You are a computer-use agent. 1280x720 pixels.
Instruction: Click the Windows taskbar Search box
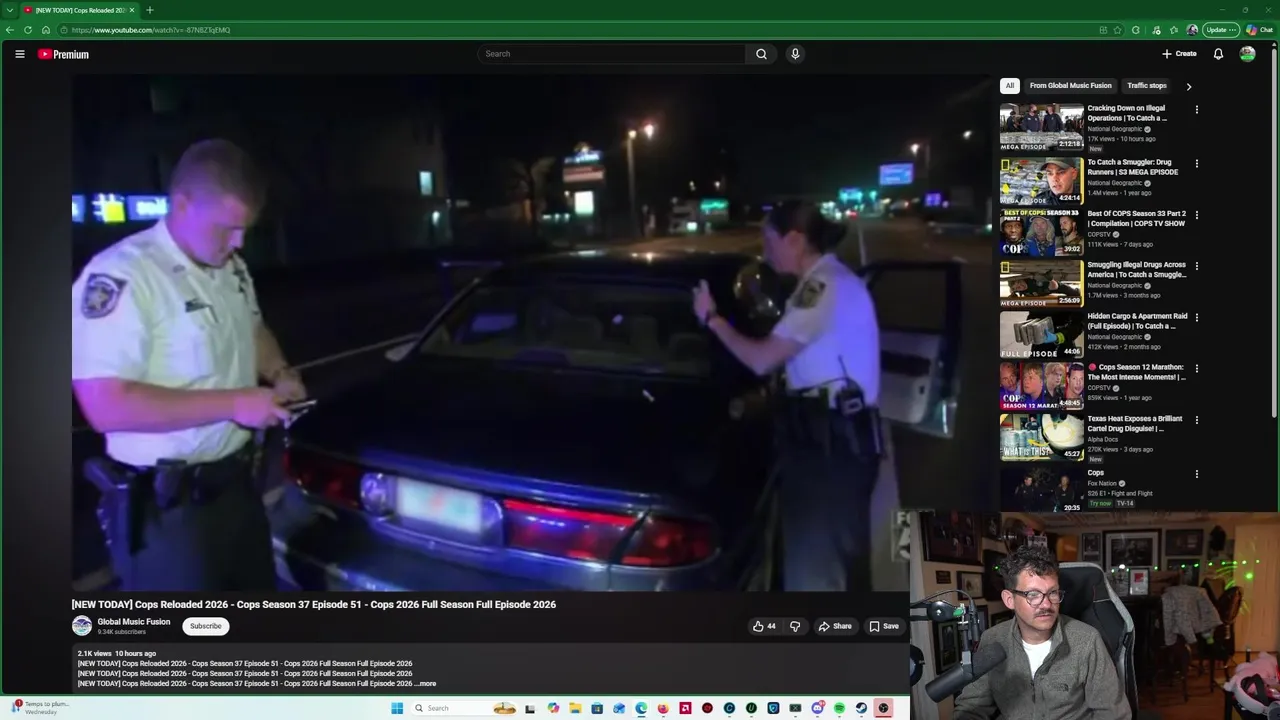(x=466, y=708)
